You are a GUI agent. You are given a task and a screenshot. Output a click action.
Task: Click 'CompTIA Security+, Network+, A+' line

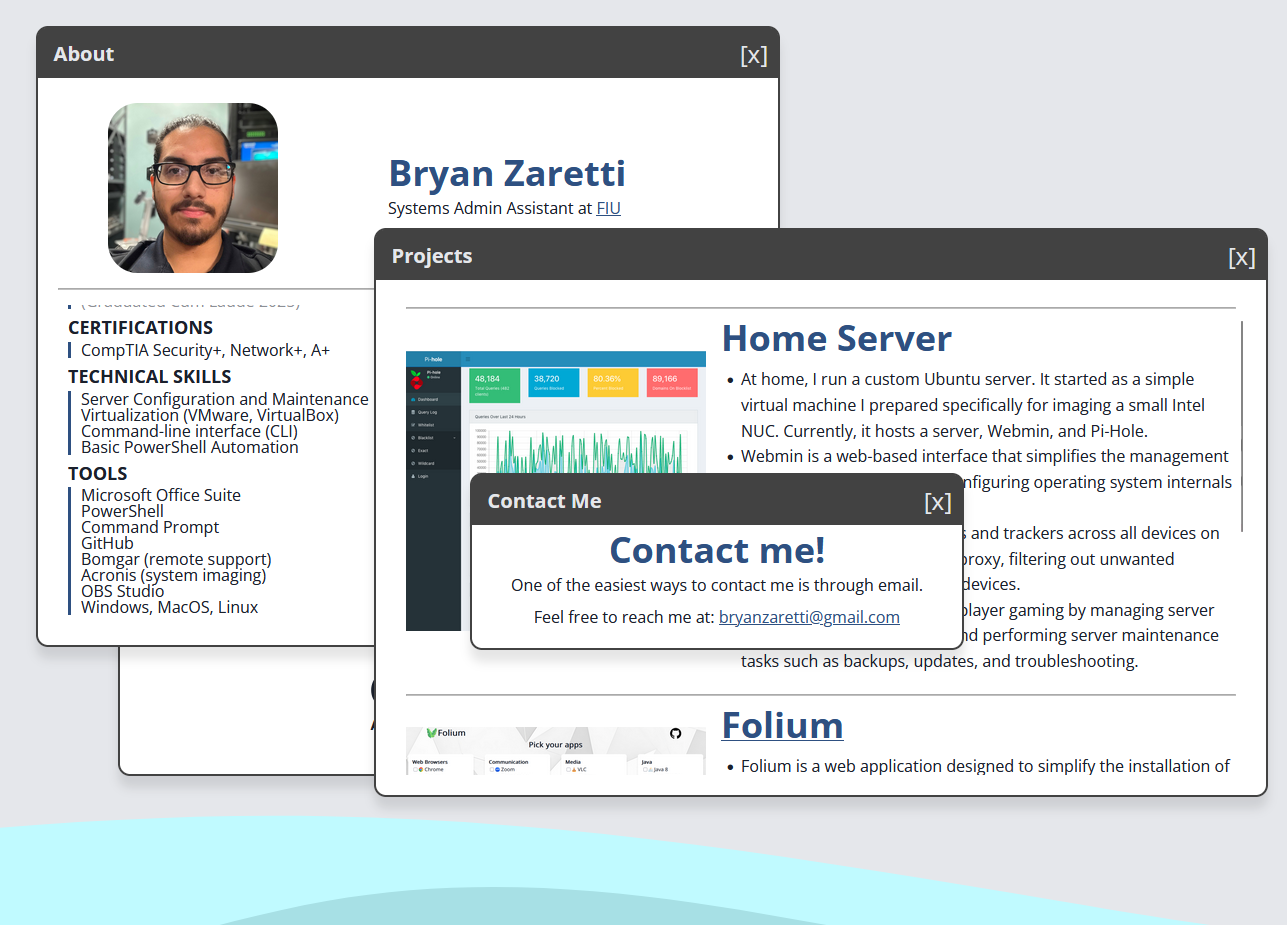(x=205, y=350)
